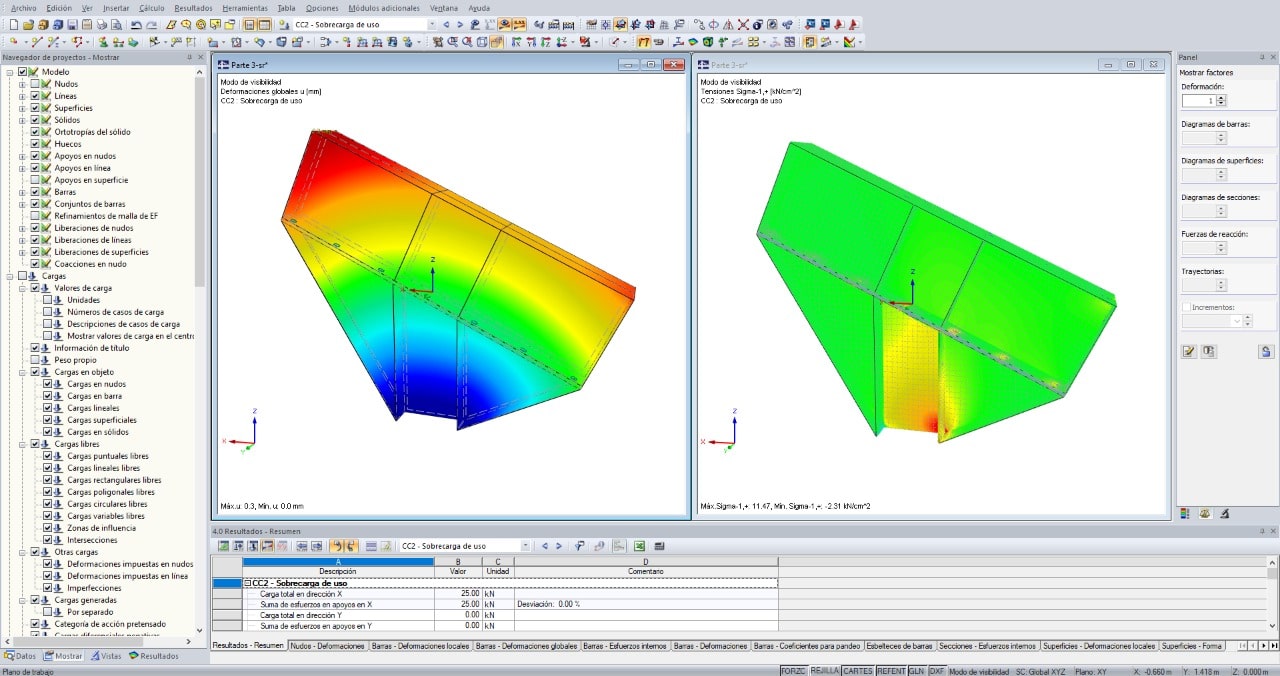Collapse the Cargas libres tree node
This screenshot has width=1280, height=676.
(x=22, y=444)
